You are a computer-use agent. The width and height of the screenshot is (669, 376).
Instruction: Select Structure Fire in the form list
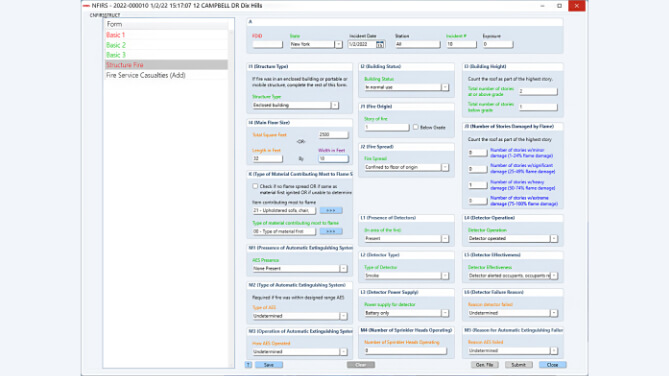pos(166,65)
